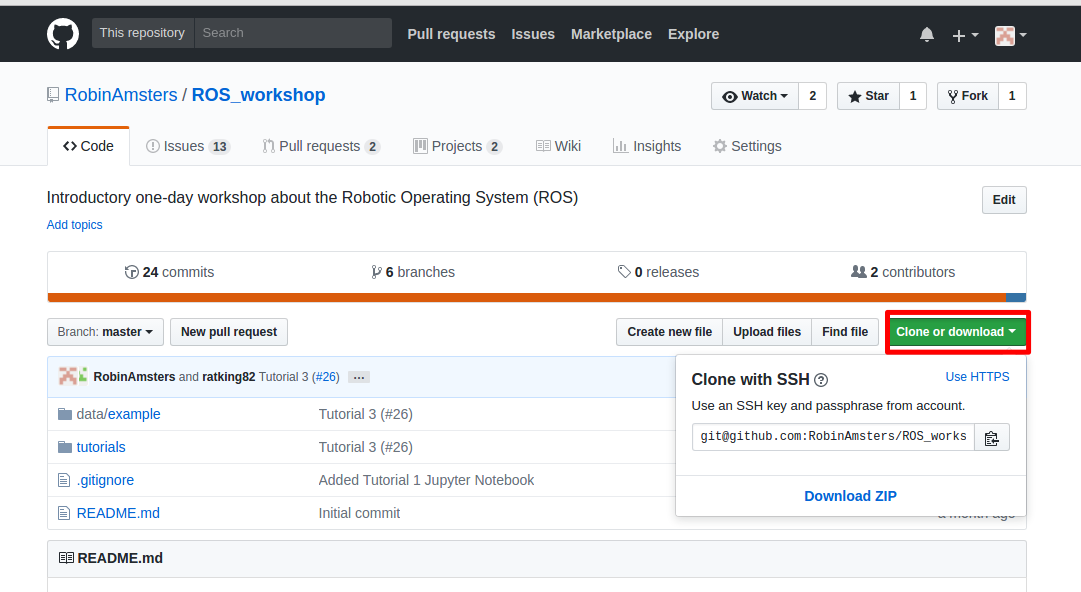Click Pull requests in top navigation
The height and width of the screenshot is (592, 1081).
coord(451,34)
